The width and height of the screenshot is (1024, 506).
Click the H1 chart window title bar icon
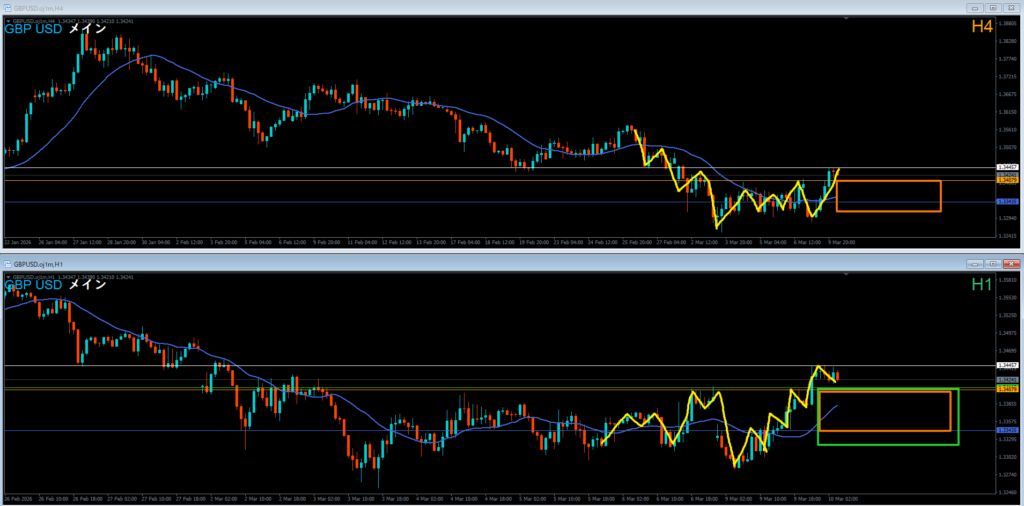click(9, 265)
